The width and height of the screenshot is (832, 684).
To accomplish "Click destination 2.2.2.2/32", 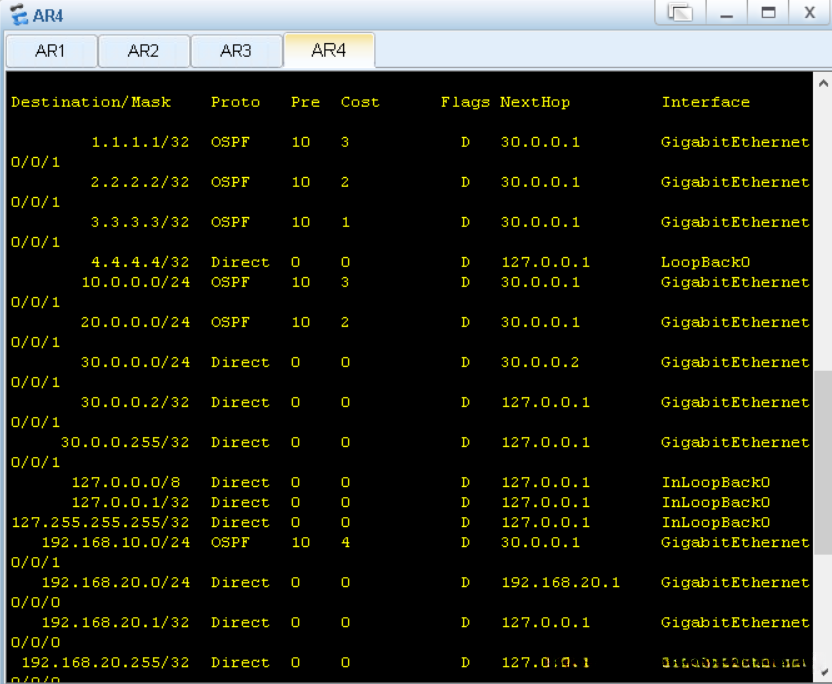I will click(x=140, y=182).
